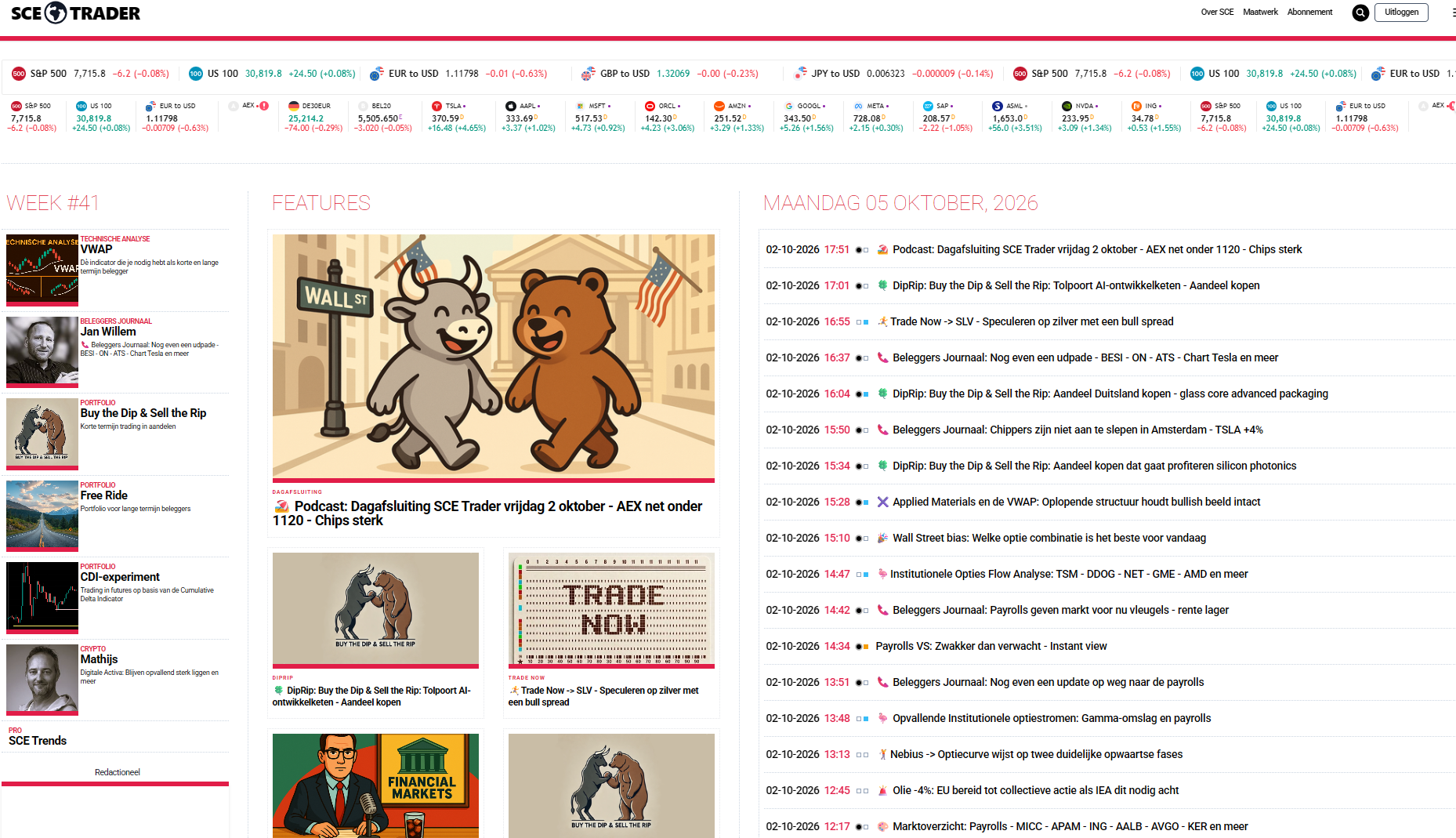Image resolution: width=1456 pixels, height=838 pixels.
Task: Select the GBP to USD flag icon
Action: [589, 74]
